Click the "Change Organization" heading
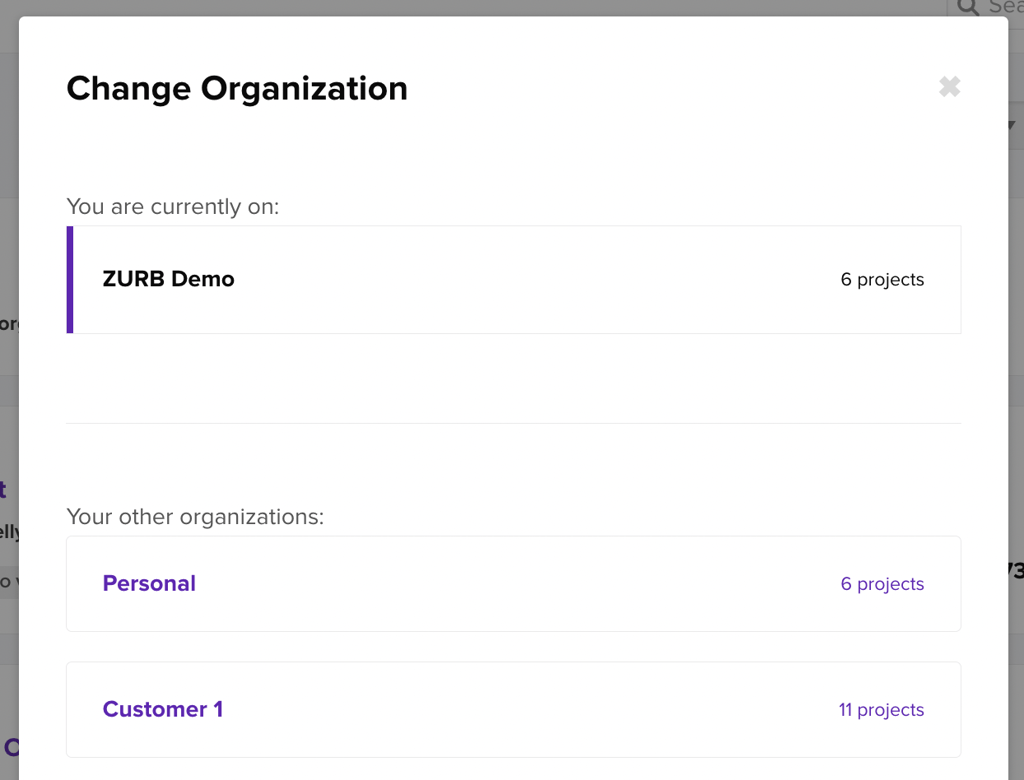Screen dimensions: 1024x780 coord(237,89)
